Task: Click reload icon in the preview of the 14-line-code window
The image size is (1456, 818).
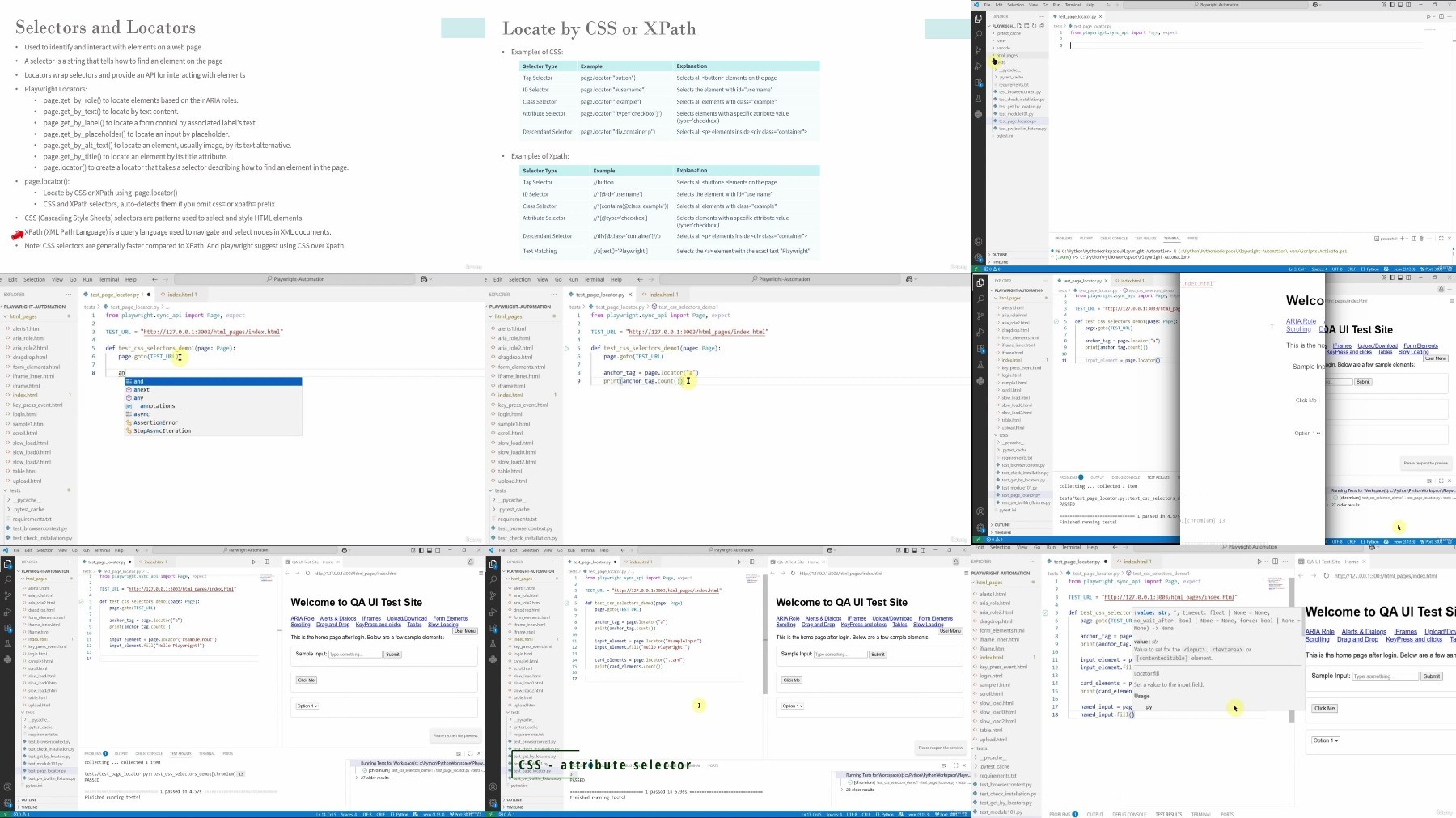Action: [x=307, y=574]
